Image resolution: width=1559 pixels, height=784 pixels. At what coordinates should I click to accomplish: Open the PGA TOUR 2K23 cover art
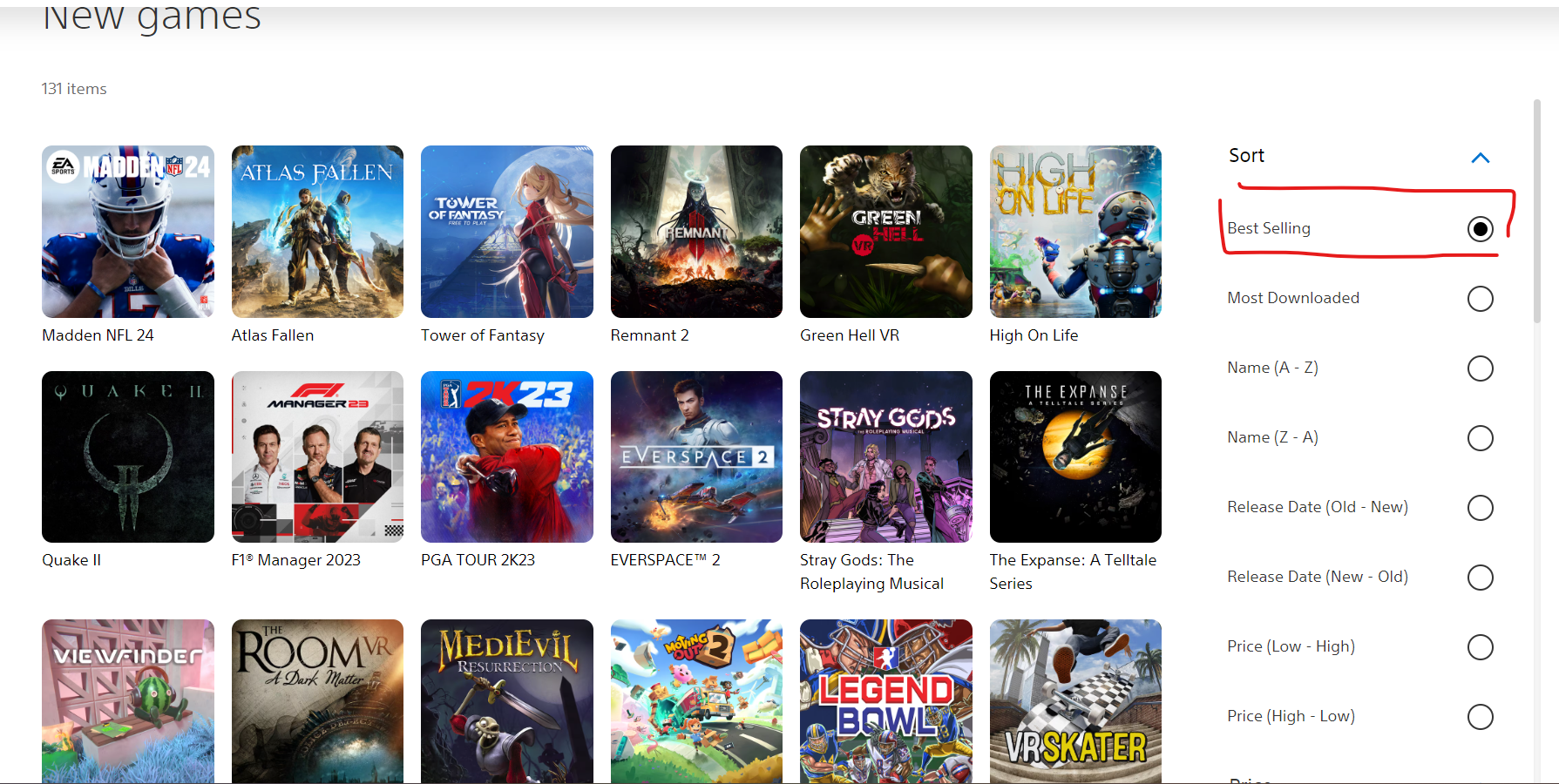pos(507,457)
